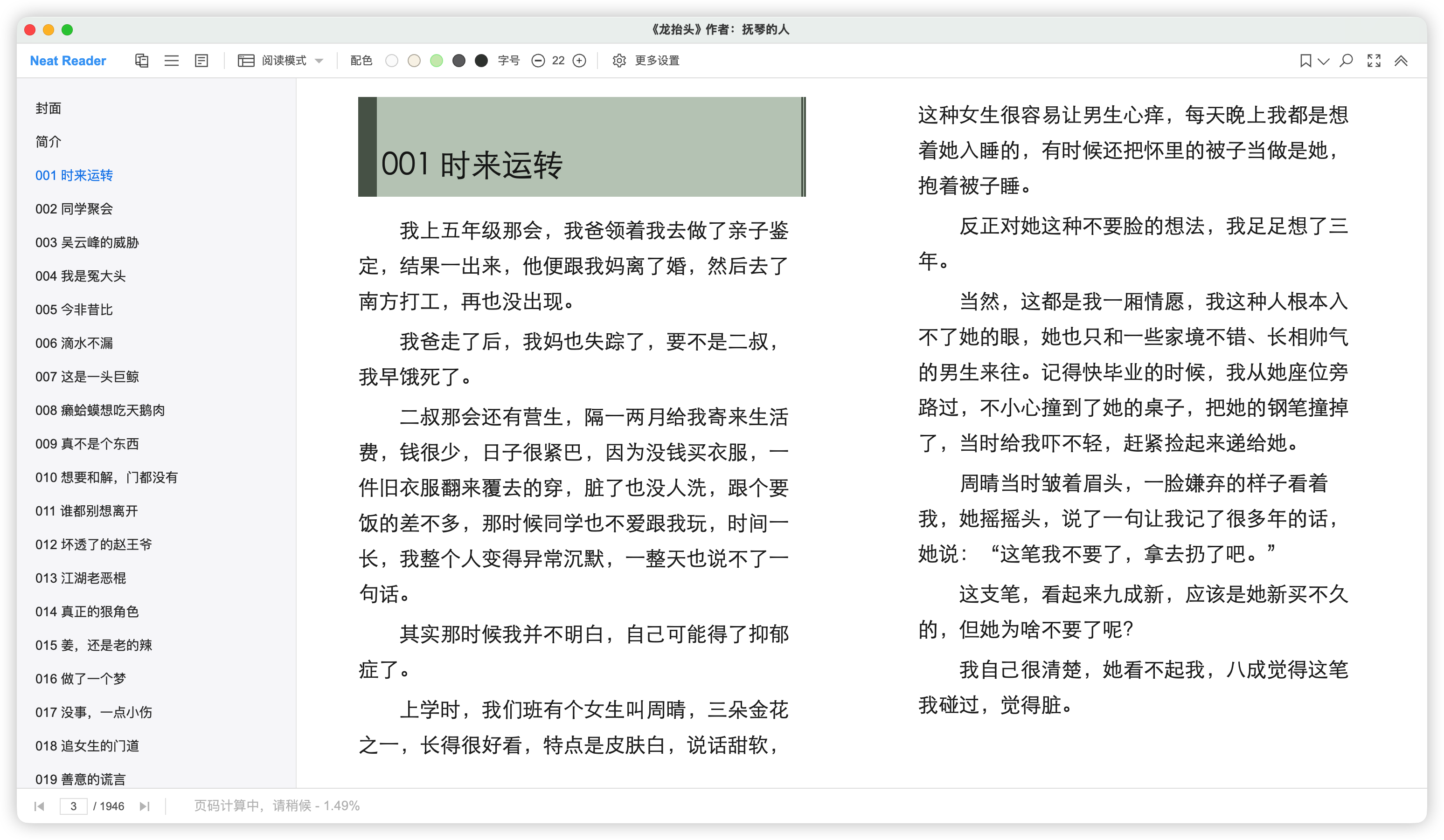Enter fullscreen with the expand icon
The image size is (1444, 840).
pyautogui.click(x=1374, y=61)
